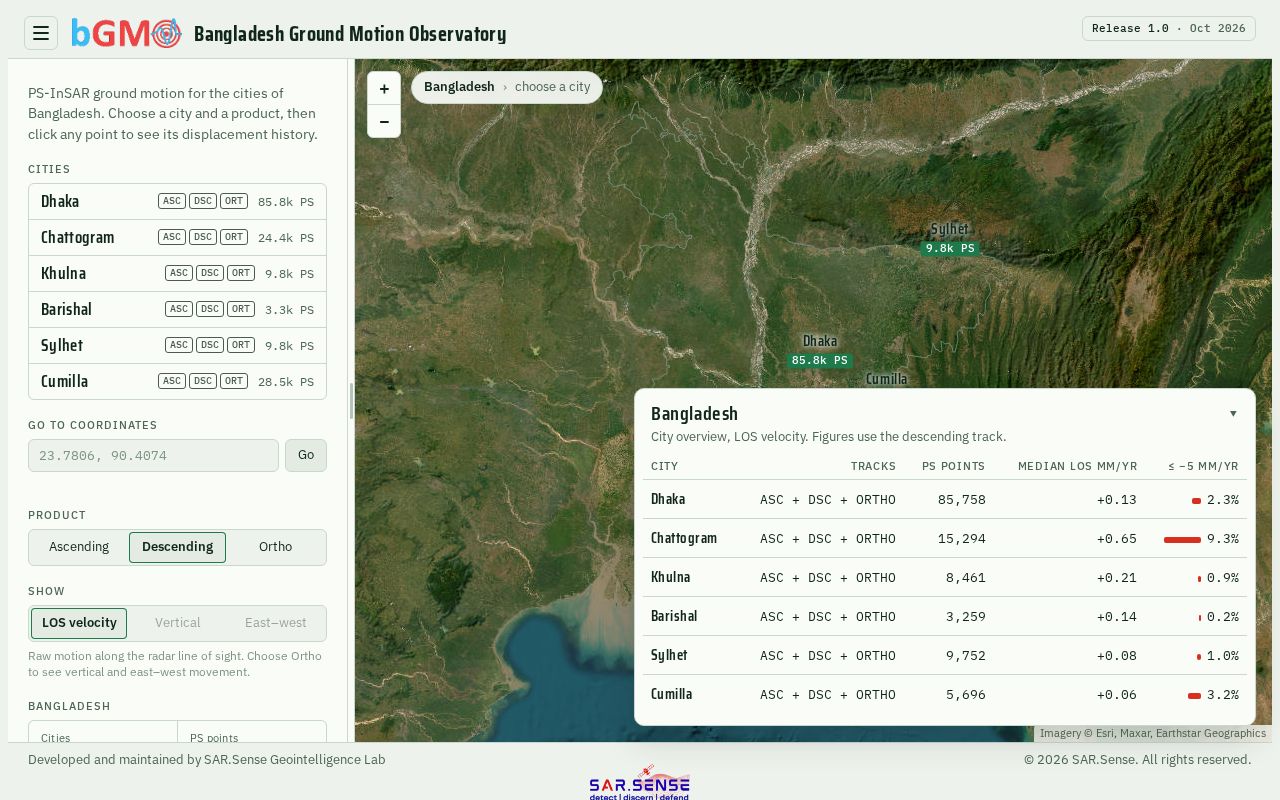This screenshot has height=800, width=1280.
Task: Select the Descending product
Action: pos(177,547)
